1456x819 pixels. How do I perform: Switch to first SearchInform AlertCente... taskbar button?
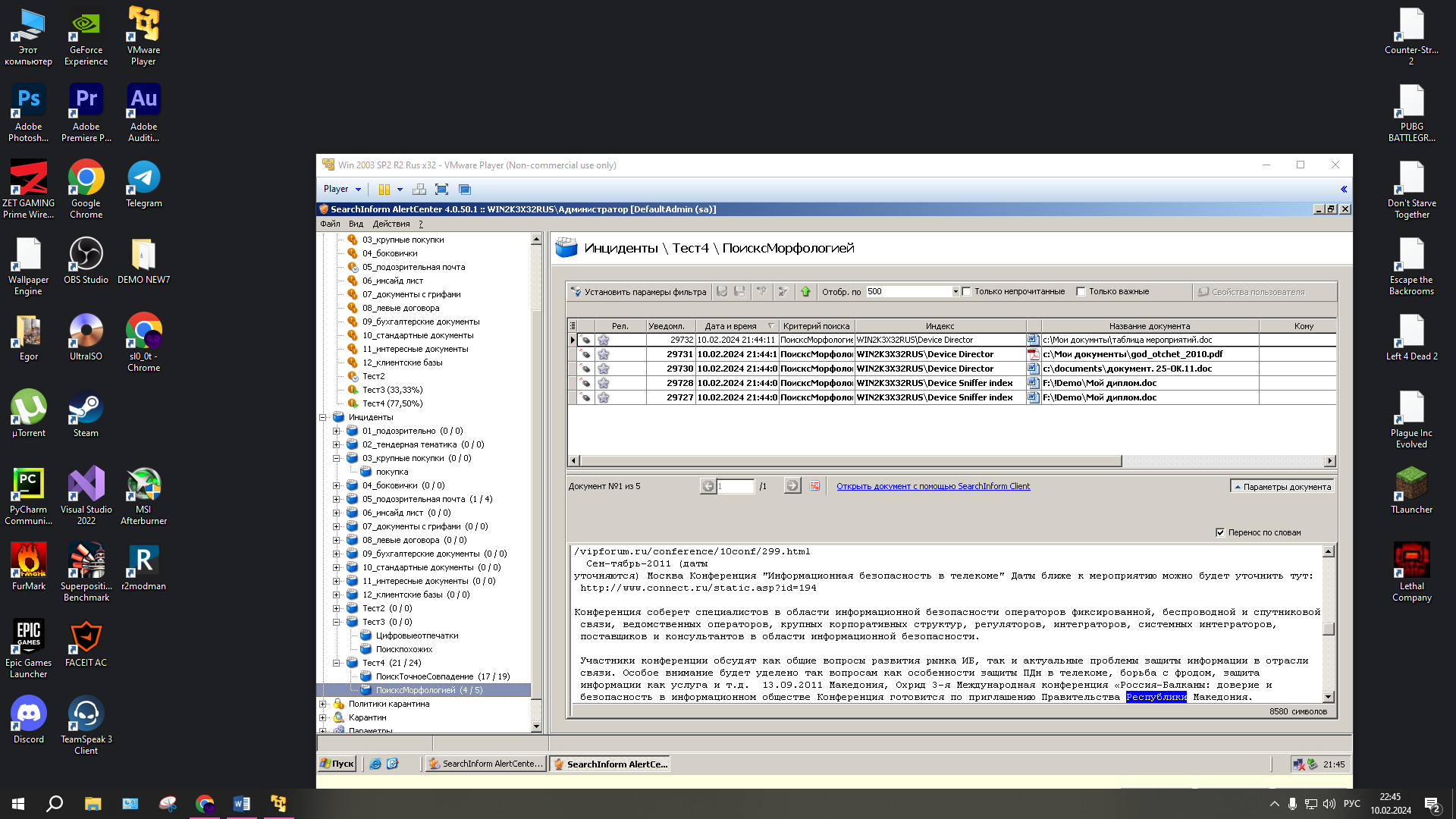point(485,764)
